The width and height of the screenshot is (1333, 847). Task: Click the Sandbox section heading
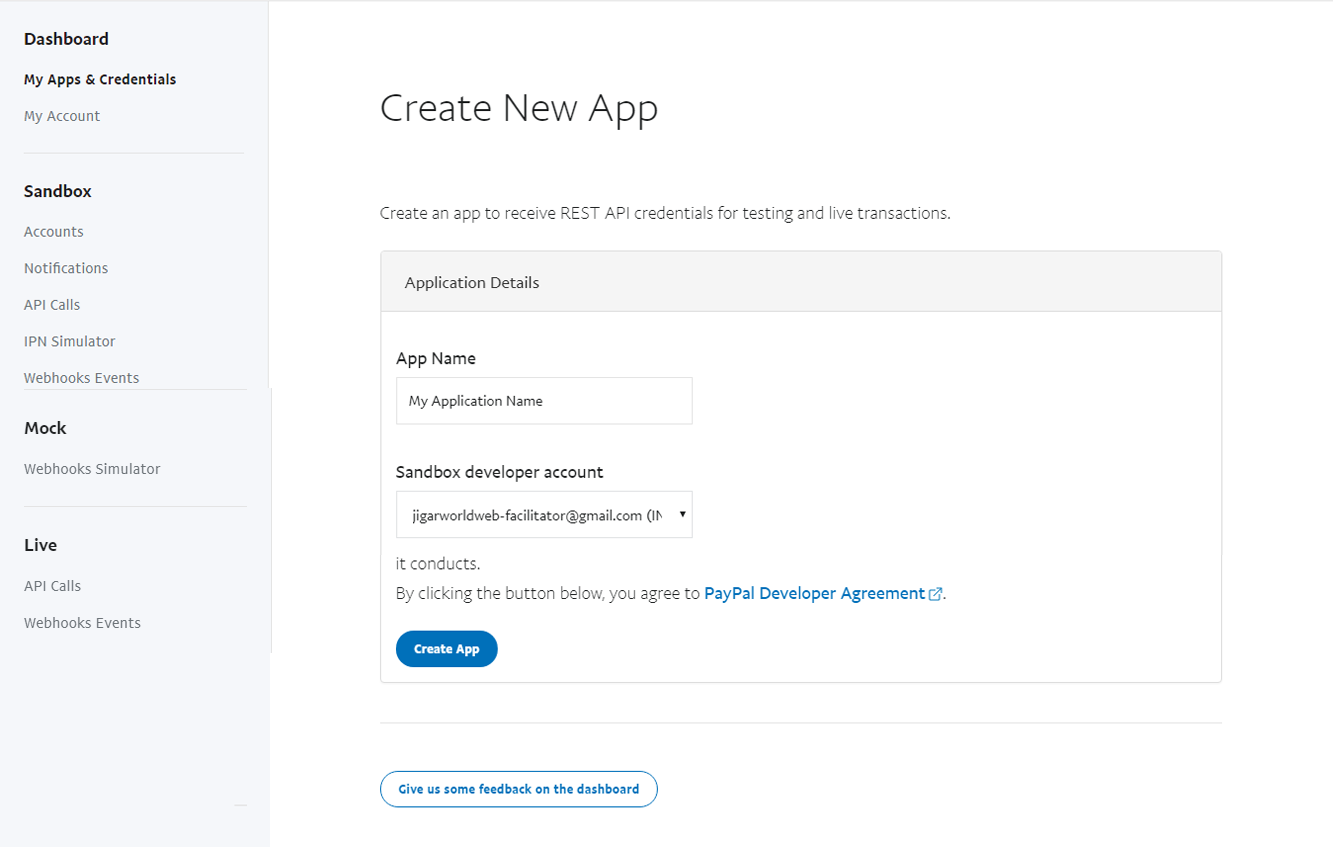[x=58, y=191]
